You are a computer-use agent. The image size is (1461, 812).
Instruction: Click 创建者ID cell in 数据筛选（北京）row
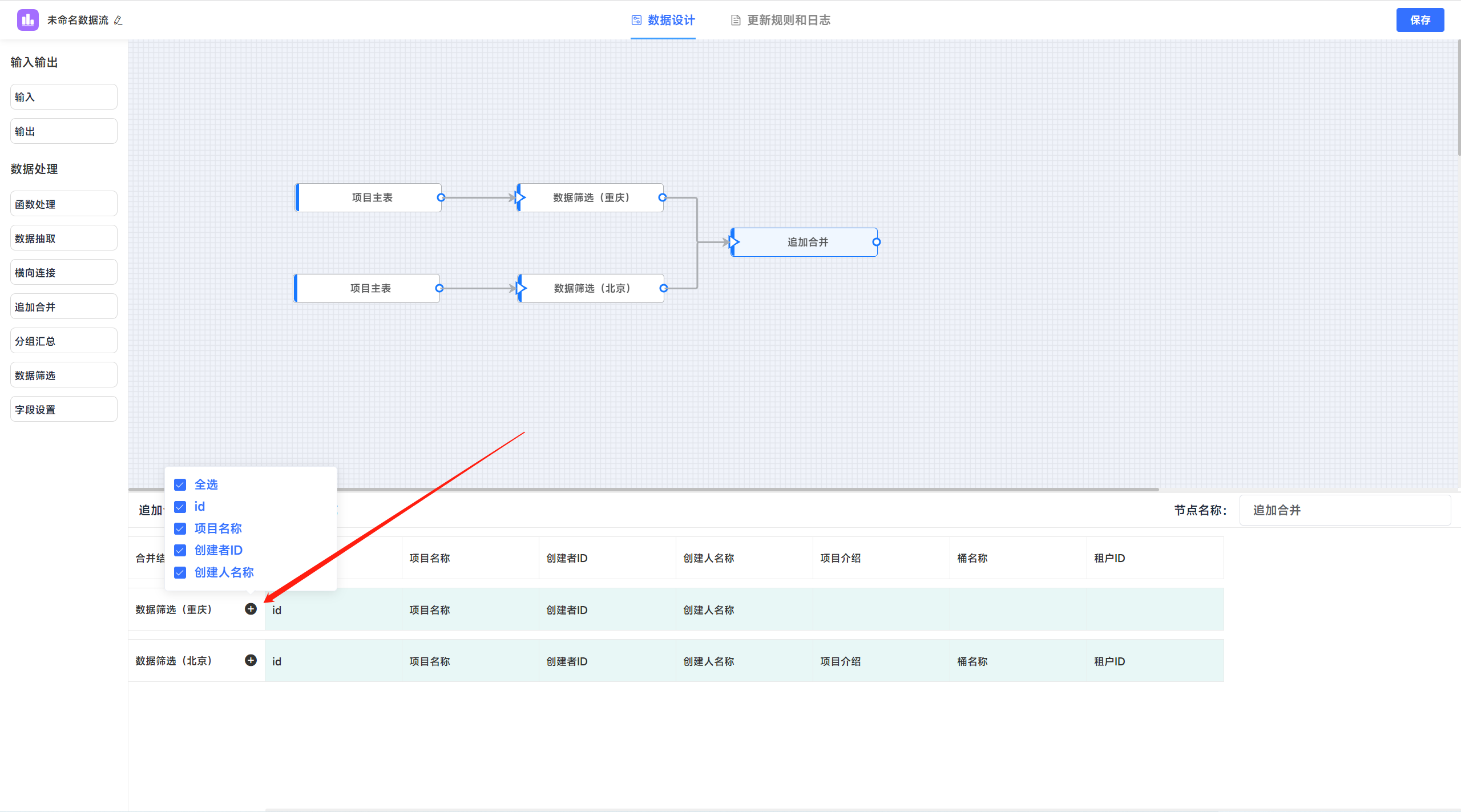(x=607, y=661)
